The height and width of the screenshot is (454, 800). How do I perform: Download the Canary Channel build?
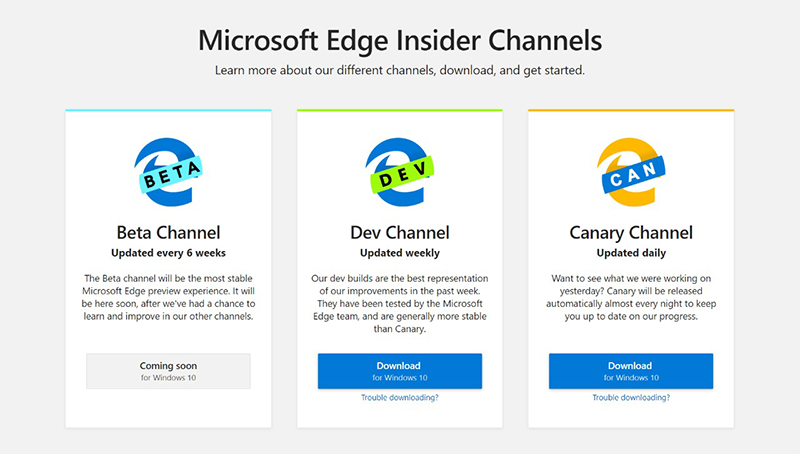tap(630, 370)
